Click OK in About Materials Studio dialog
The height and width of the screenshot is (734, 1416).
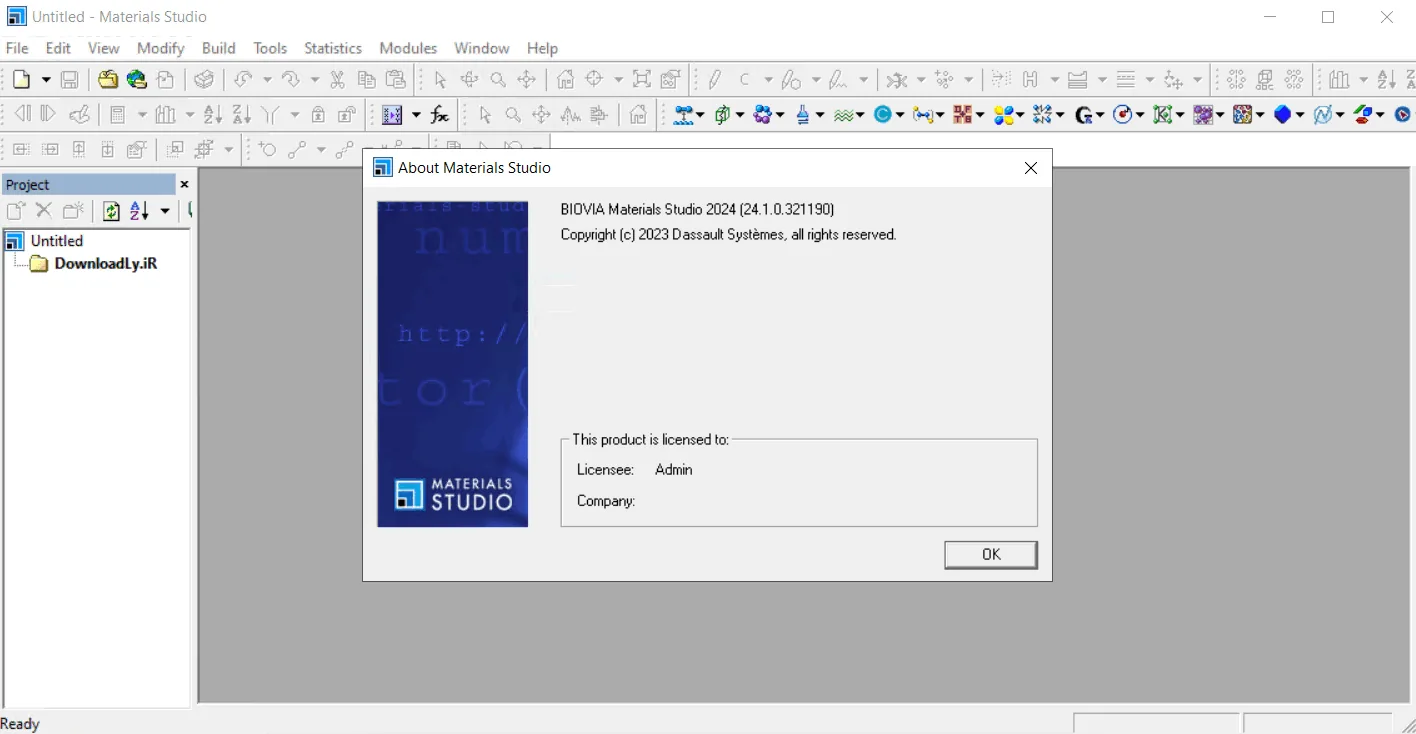coord(991,555)
